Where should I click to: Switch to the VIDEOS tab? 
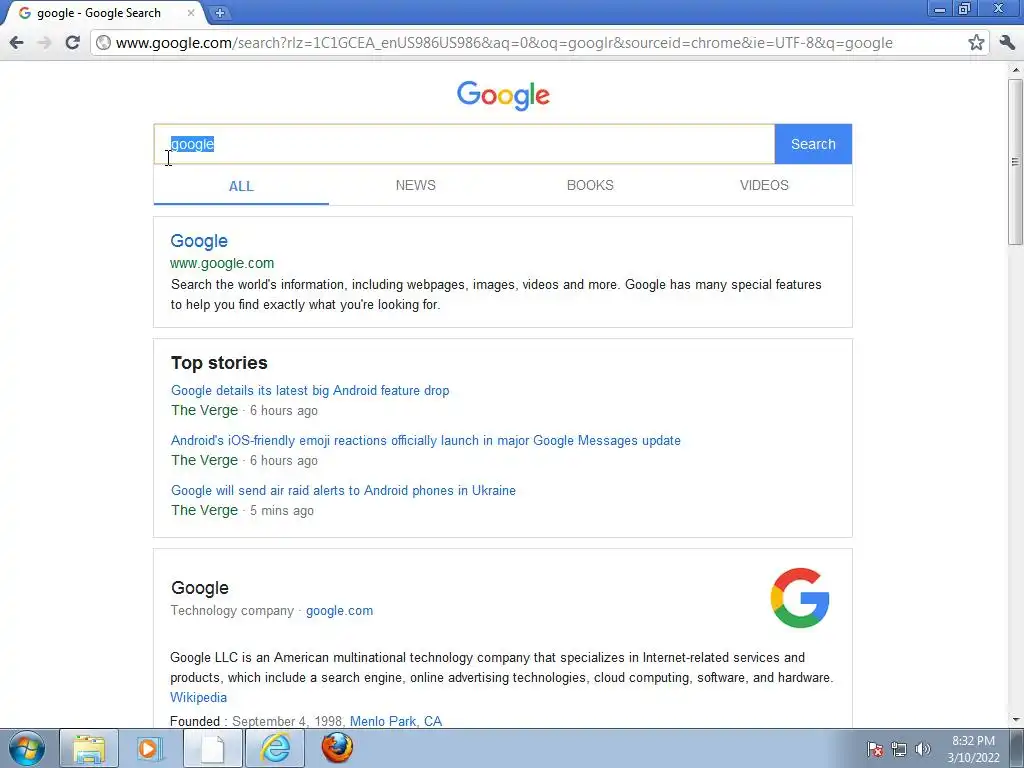(764, 185)
